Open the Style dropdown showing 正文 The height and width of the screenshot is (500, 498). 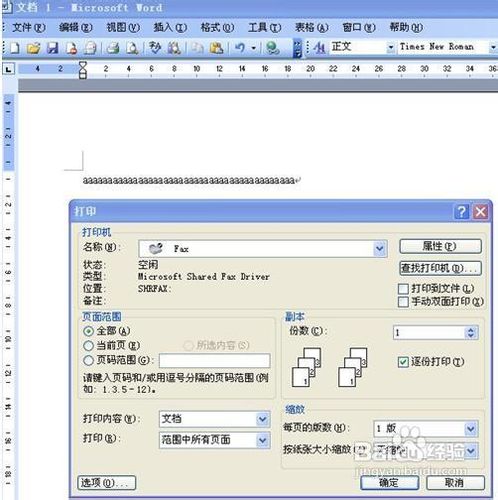point(391,48)
